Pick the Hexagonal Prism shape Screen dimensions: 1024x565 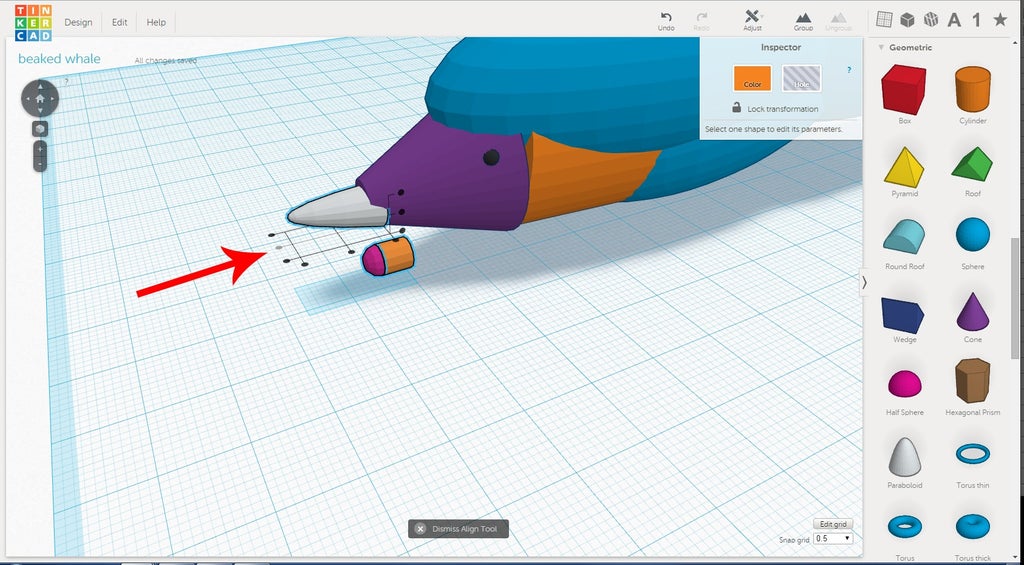[x=972, y=381]
